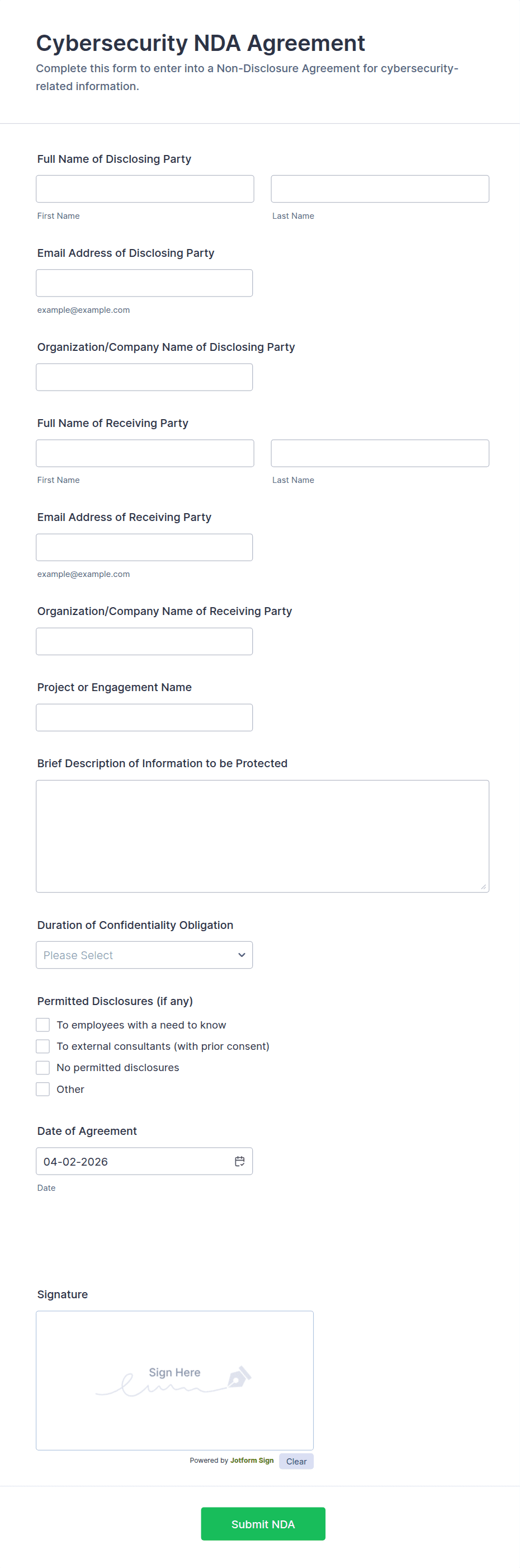Click the Disclosing Party First Name field
This screenshot has height=1568, width=520.
pos(145,189)
